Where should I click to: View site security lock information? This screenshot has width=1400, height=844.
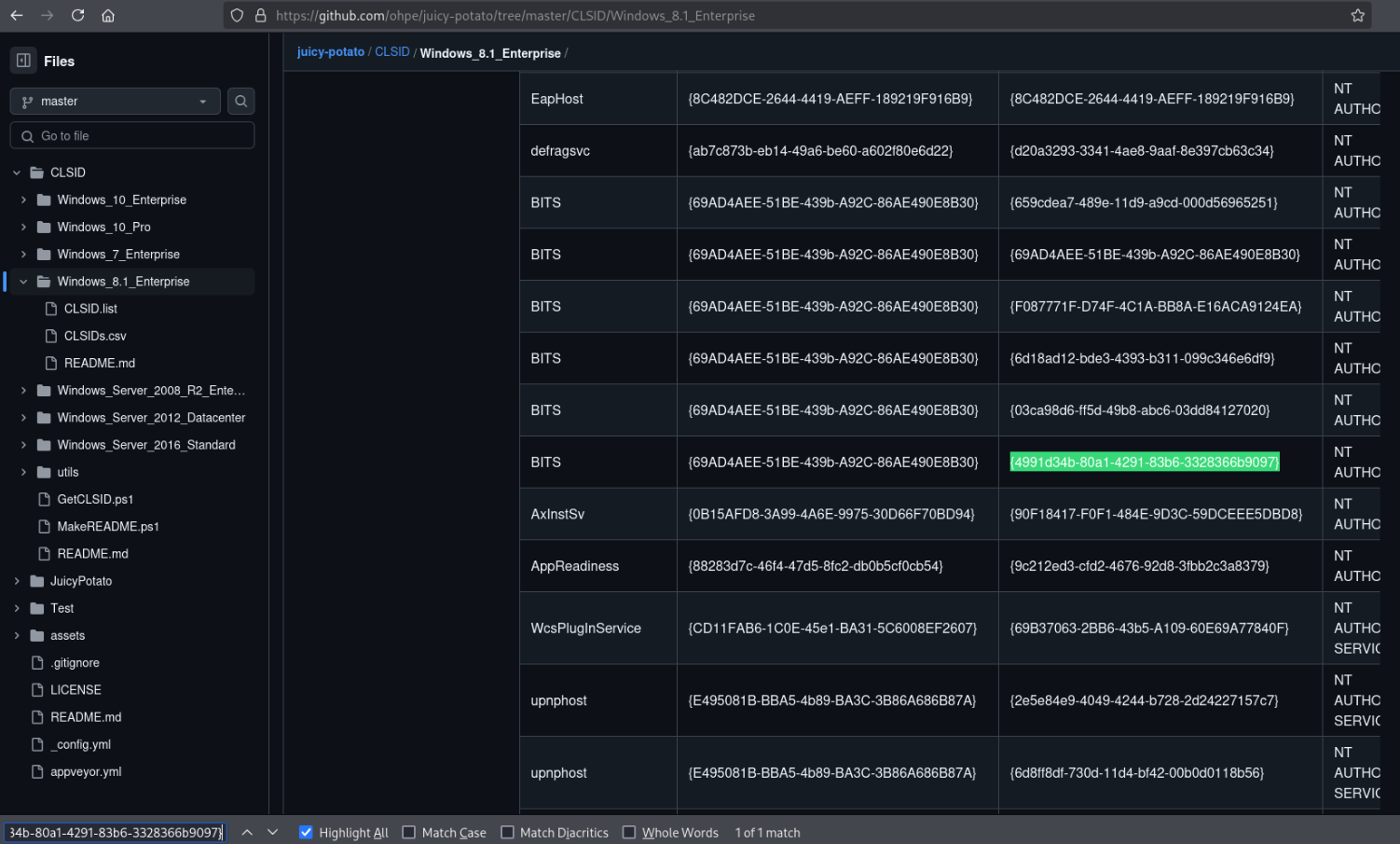260,16
